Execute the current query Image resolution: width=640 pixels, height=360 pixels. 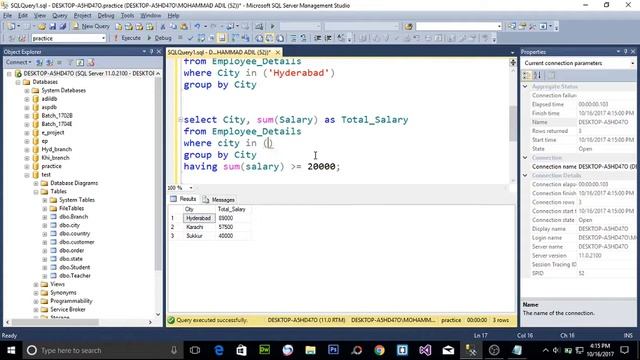[127, 38]
